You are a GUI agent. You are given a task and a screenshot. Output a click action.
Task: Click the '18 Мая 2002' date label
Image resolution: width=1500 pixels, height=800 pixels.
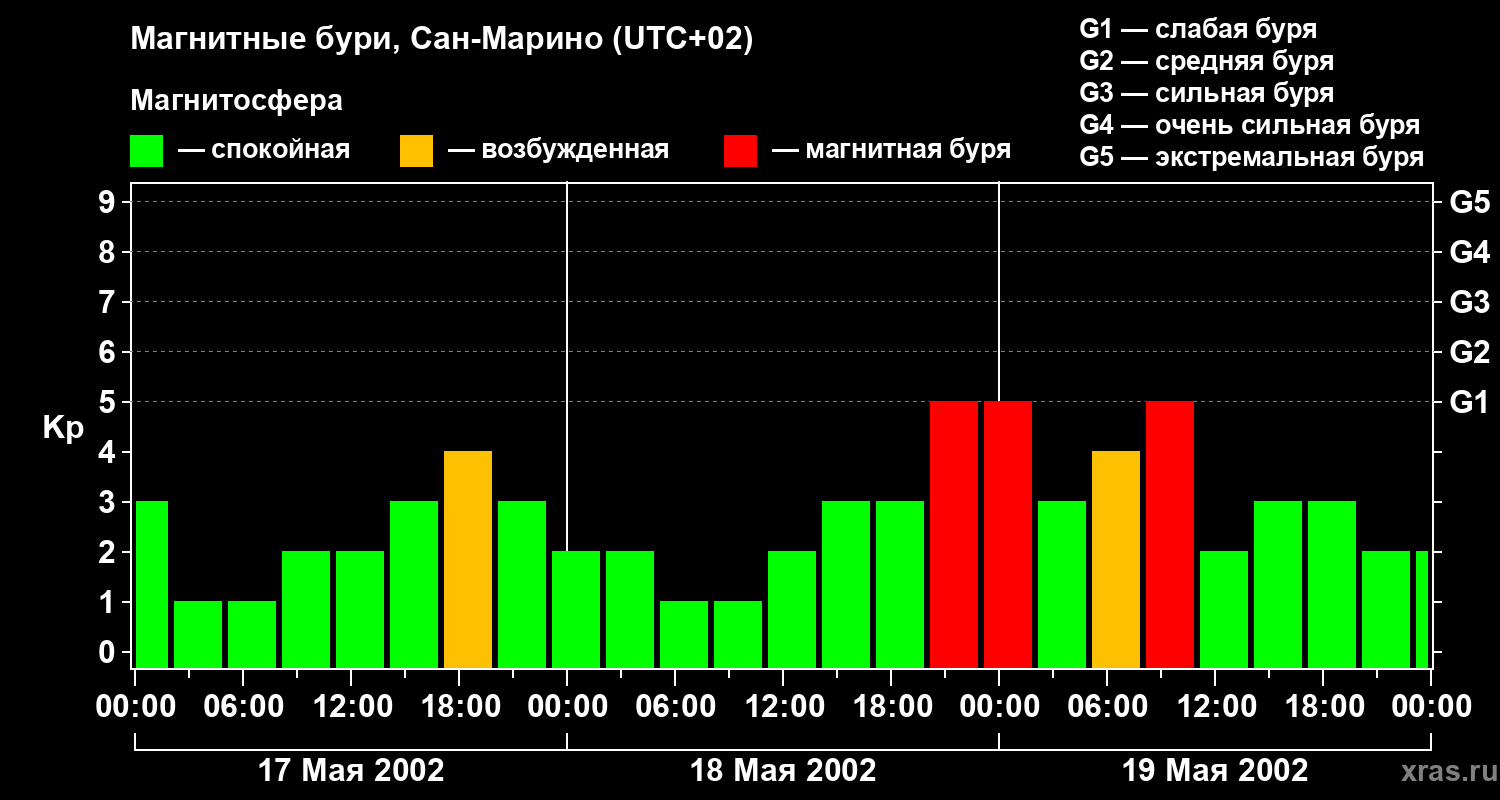pyautogui.click(x=783, y=770)
